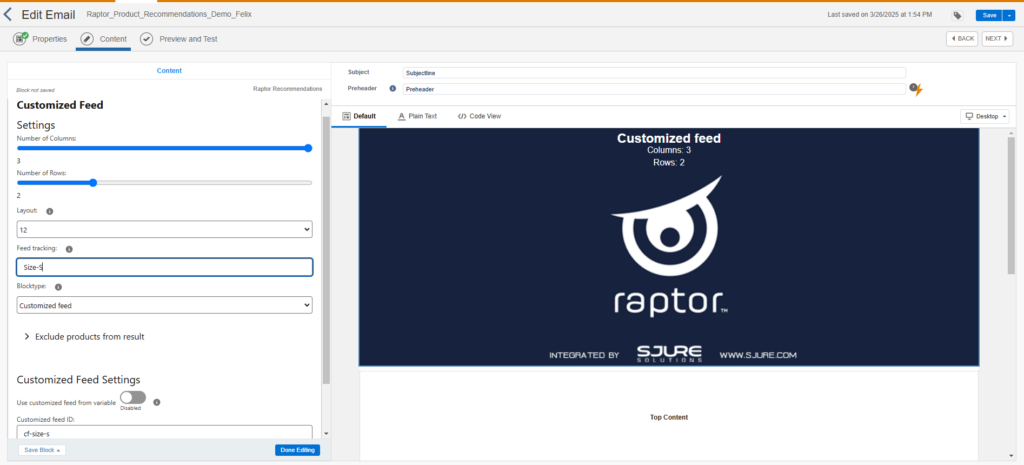1024x465 pixels.
Task: Open the Blocktype dropdown
Action: (164, 305)
